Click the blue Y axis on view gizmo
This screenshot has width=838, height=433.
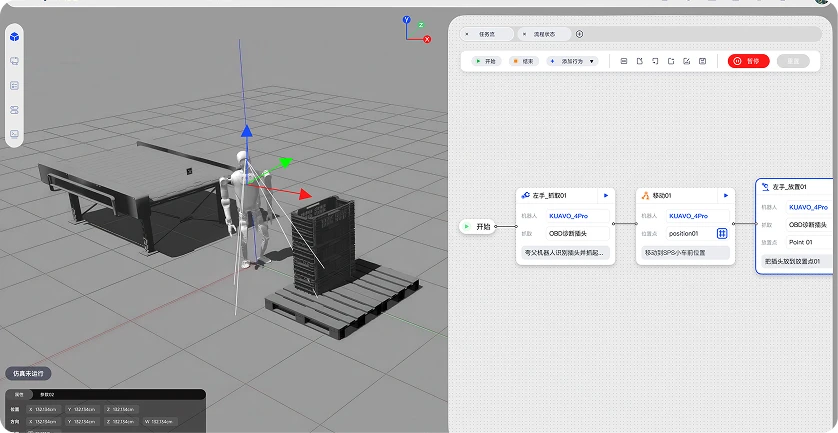[x=406, y=20]
